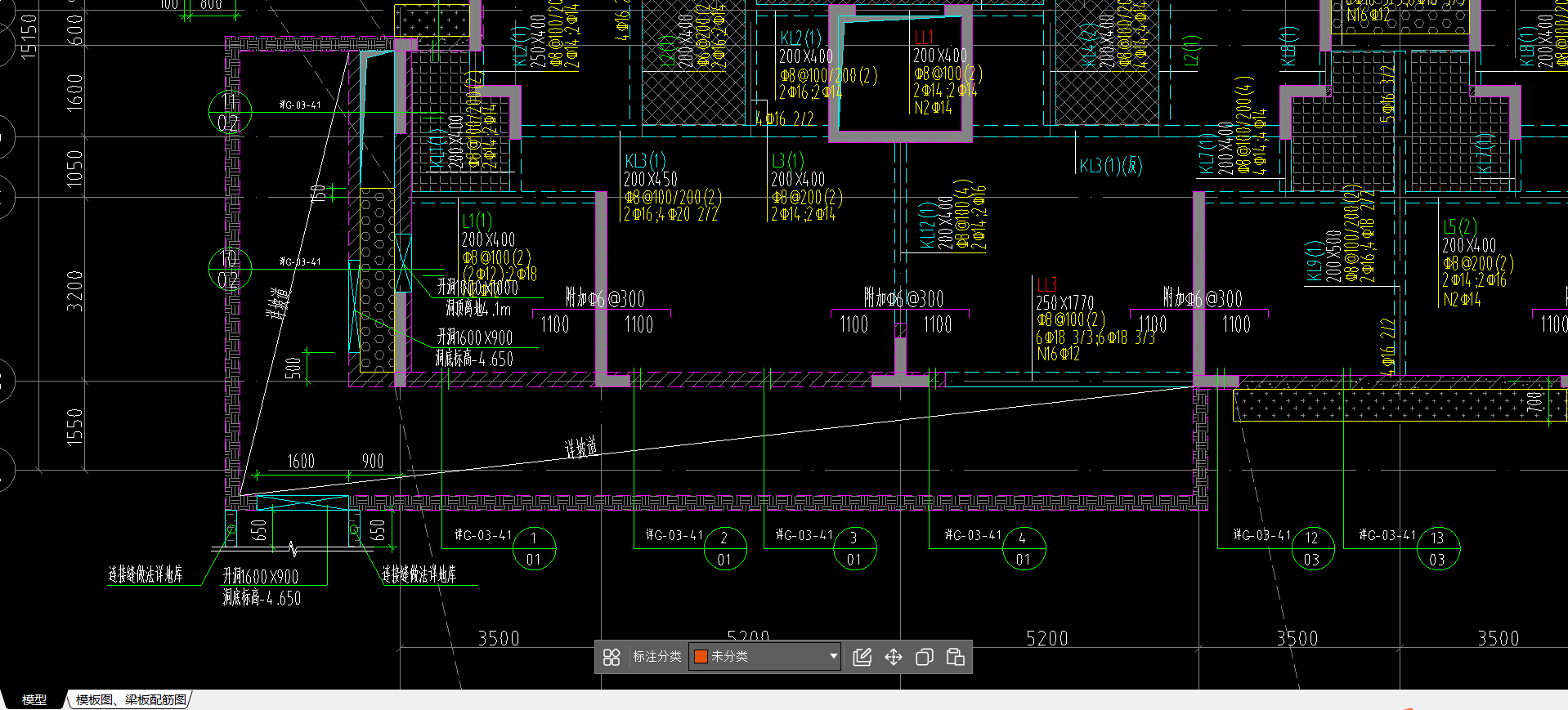Click the KL3(1)(反) label
Image resolution: width=1568 pixels, height=710 pixels.
pos(1111,166)
